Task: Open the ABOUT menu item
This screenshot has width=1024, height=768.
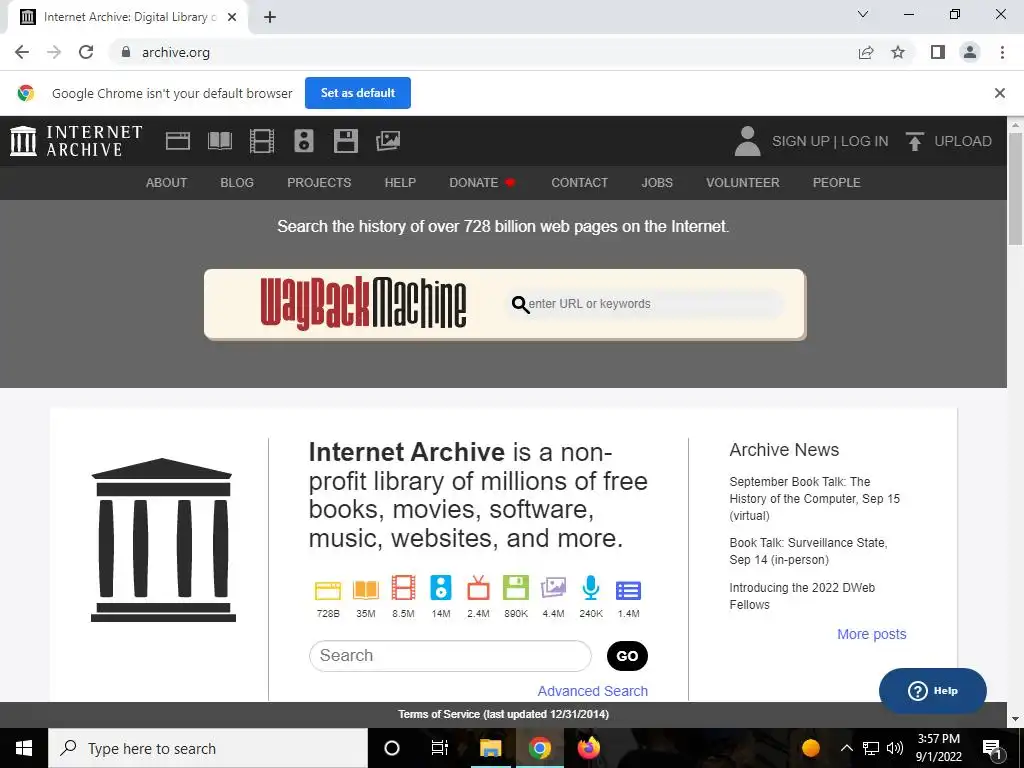Action: coord(167,183)
